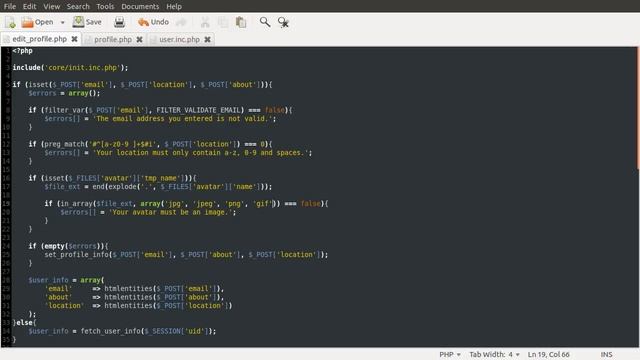Image resolution: width=640 pixels, height=360 pixels.
Task: Open the Tab Width dropdown
Action: point(494,354)
